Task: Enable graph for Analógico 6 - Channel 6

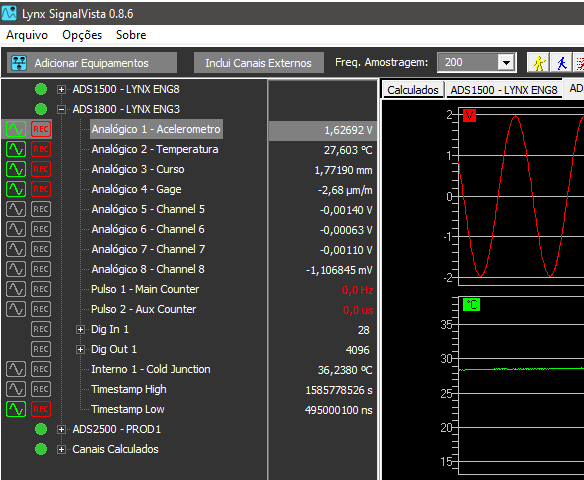Action: [16, 229]
